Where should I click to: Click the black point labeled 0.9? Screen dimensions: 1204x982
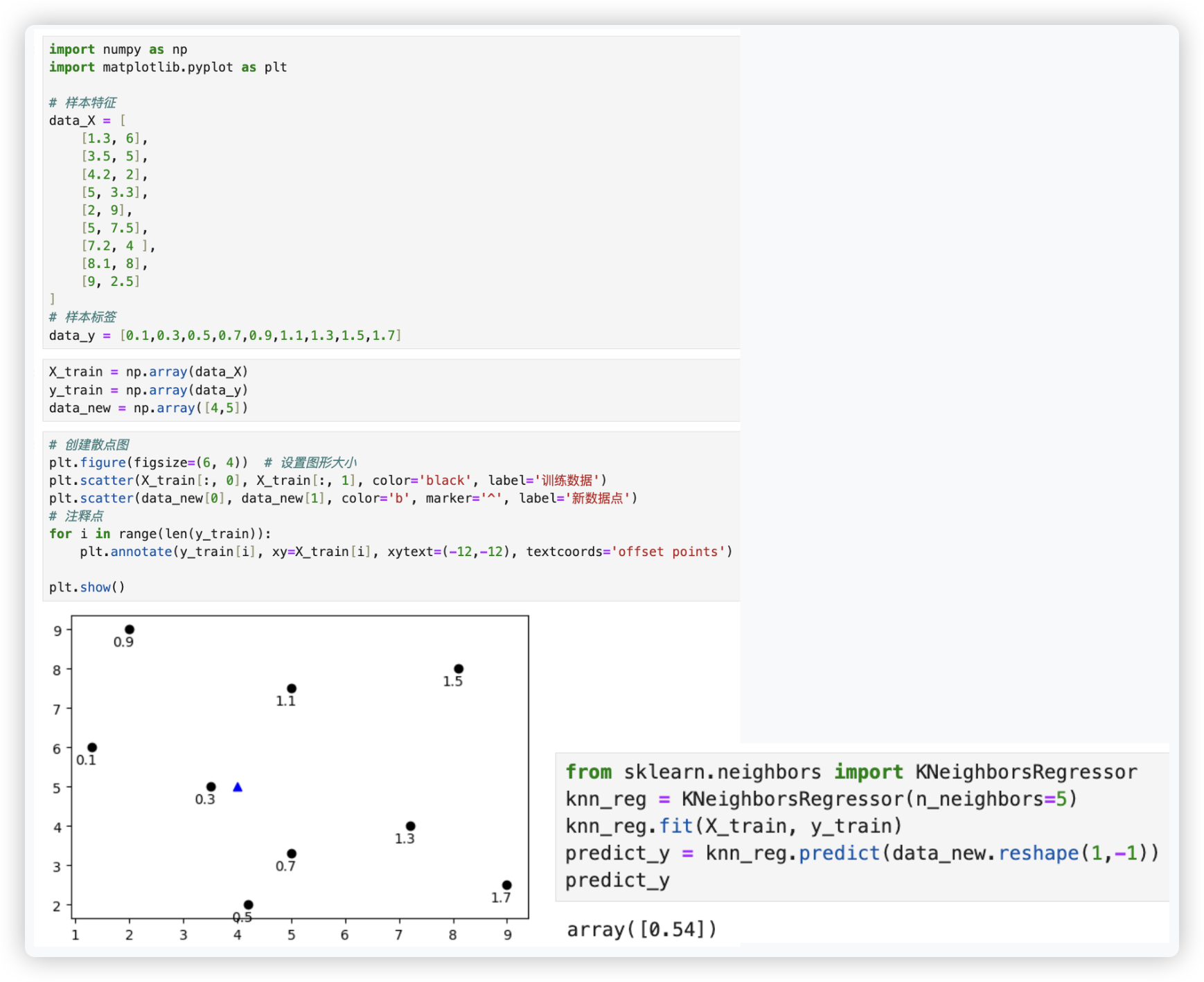130,630
